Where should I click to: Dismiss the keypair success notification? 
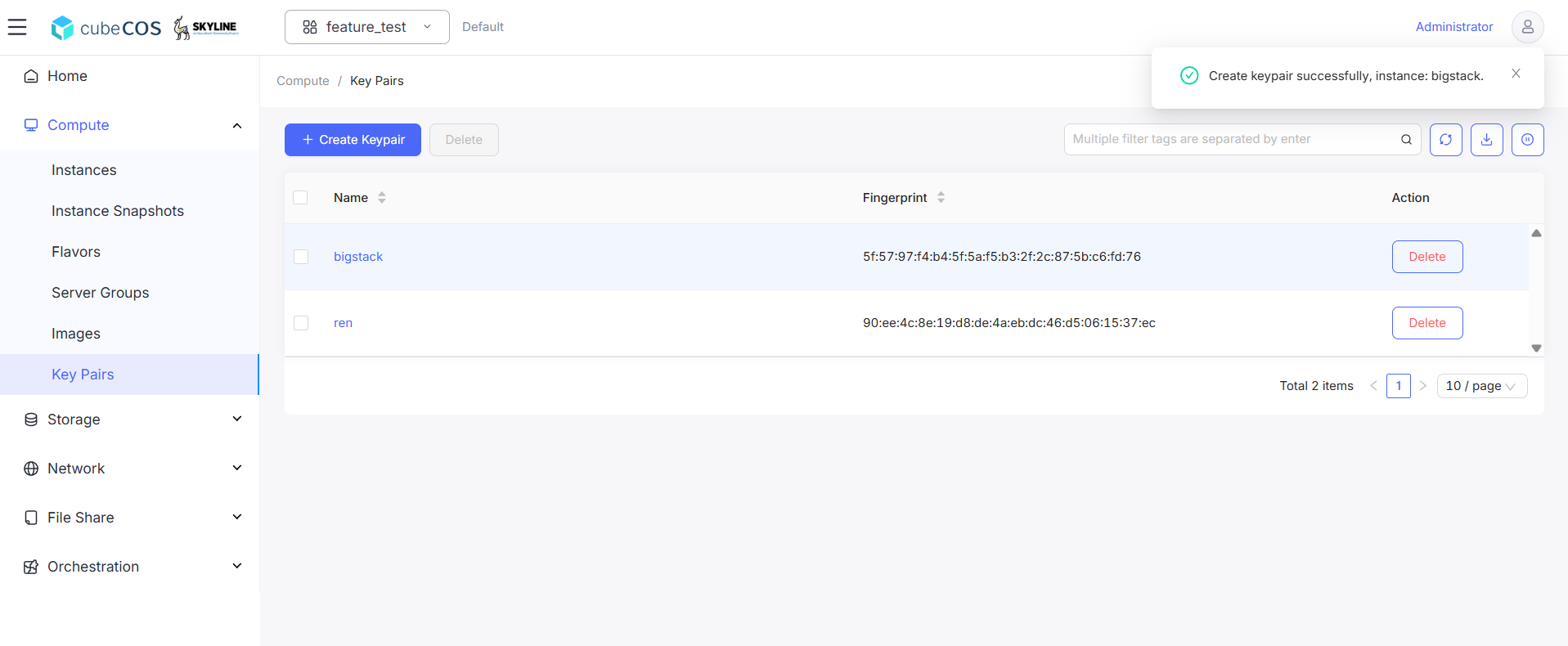[1516, 74]
